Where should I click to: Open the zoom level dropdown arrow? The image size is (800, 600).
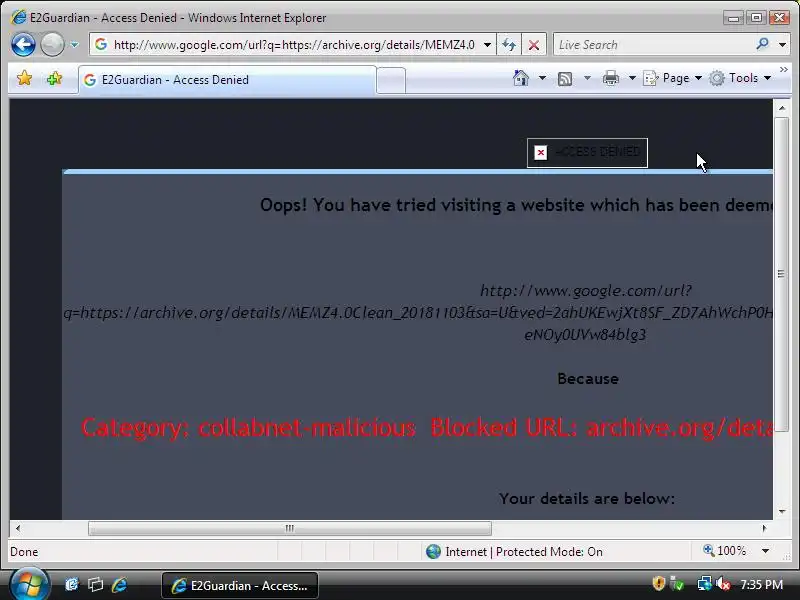coord(765,551)
